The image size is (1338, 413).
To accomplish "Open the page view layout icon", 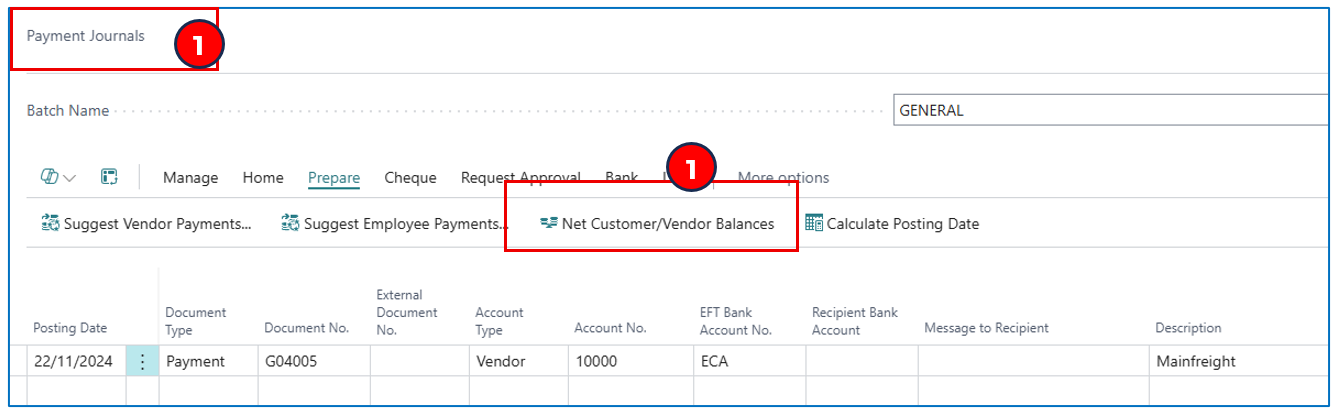I will 109,178.
